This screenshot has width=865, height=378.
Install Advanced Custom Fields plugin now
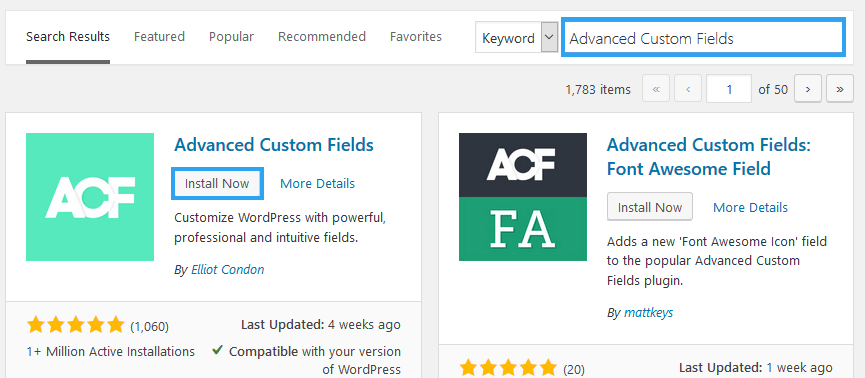pos(217,183)
